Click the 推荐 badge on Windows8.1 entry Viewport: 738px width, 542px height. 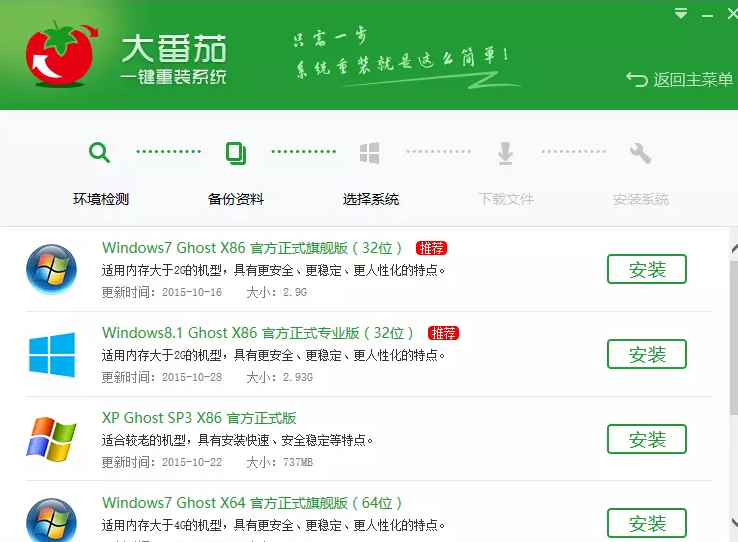point(443,333)
